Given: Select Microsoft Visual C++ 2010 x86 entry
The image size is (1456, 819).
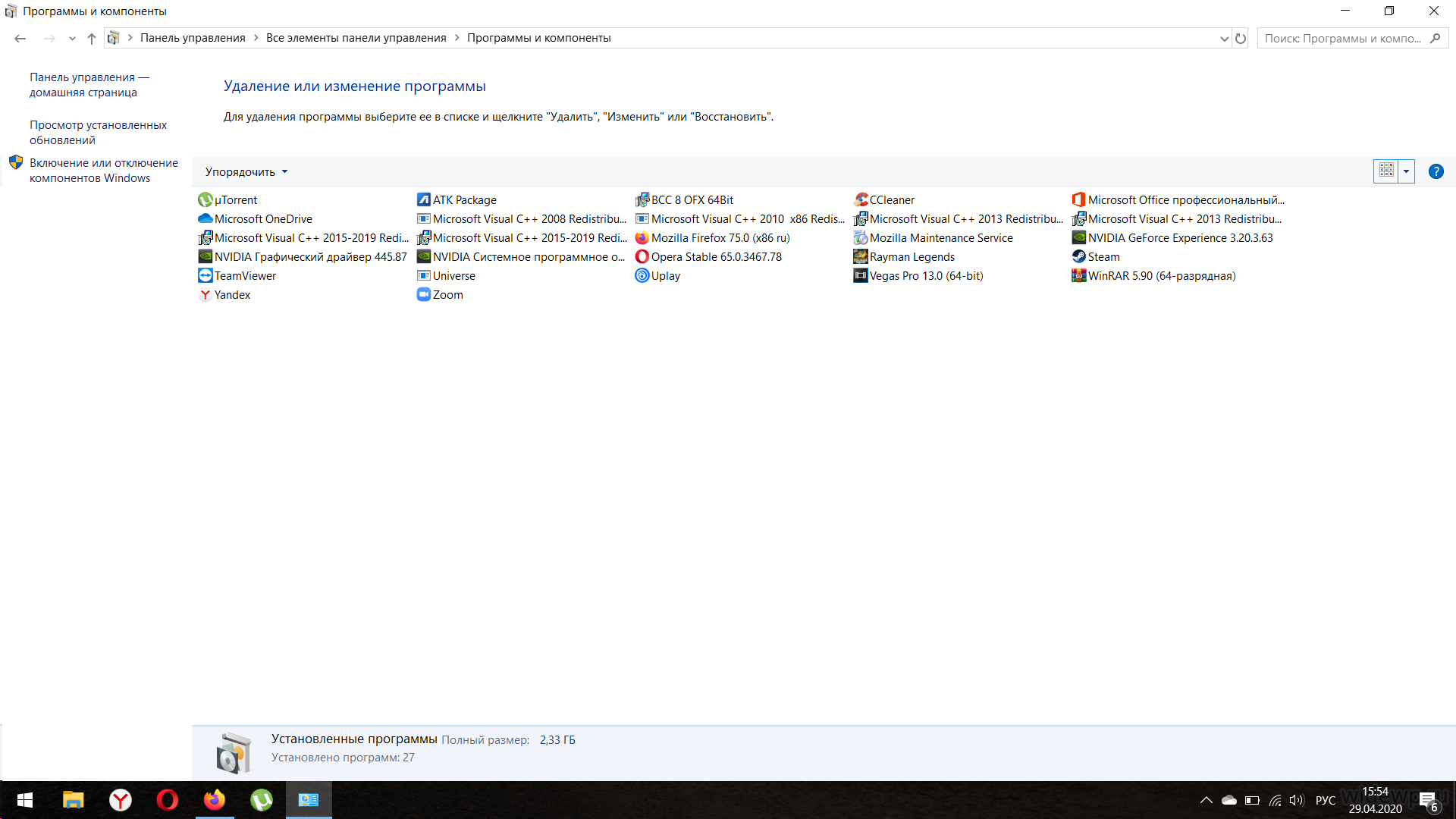Looking at the screenshot, I should 740,219.
